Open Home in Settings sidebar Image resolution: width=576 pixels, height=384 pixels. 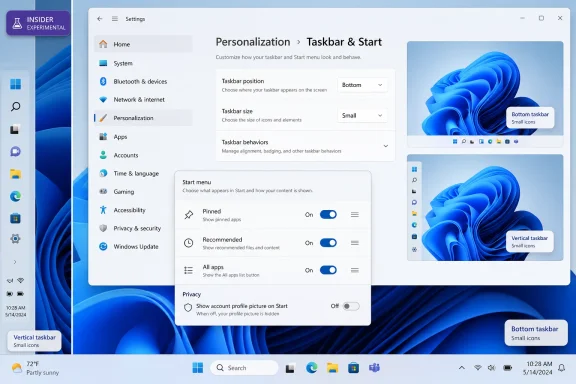pyautogui.click(x=143, y=44)
